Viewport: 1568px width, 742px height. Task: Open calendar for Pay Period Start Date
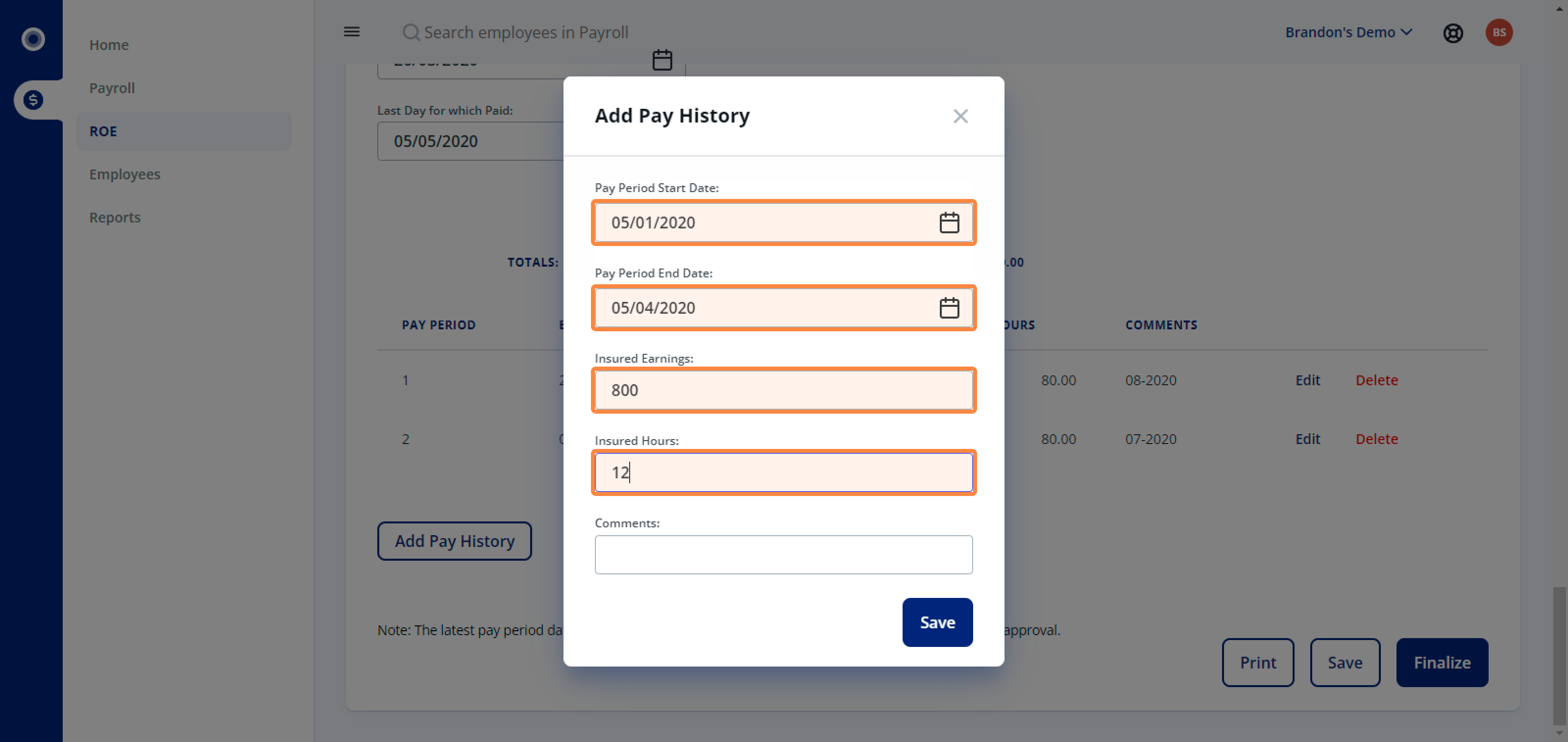(x=948, y=223)
